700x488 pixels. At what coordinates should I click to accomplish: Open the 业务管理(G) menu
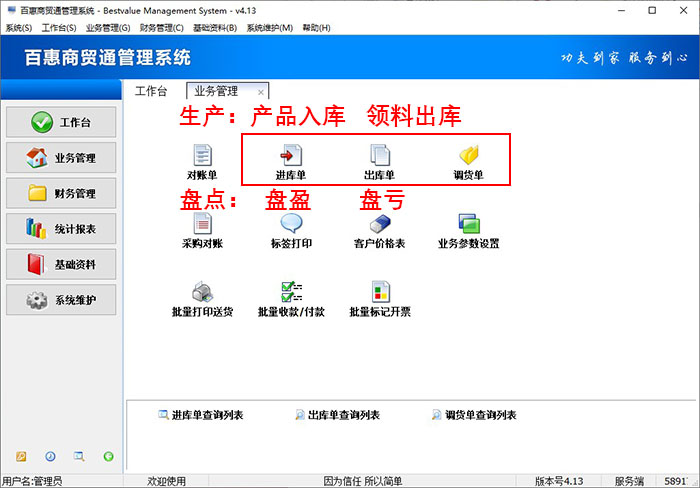[108, 28]
